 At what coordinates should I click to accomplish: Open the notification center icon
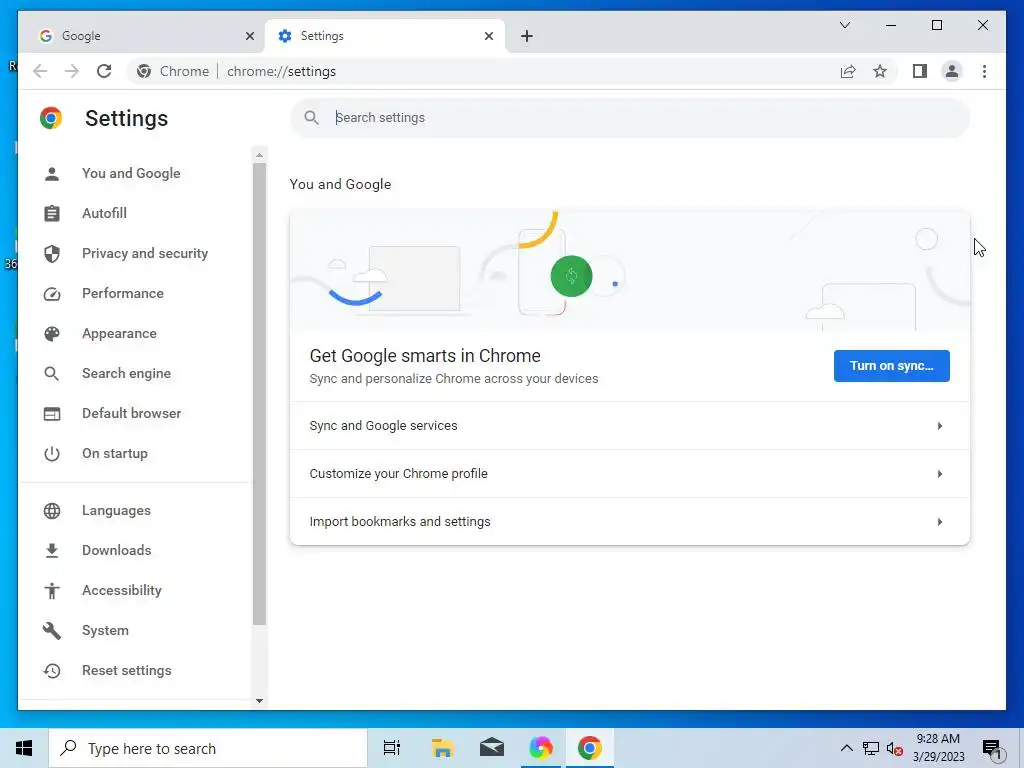click(992, 749)
